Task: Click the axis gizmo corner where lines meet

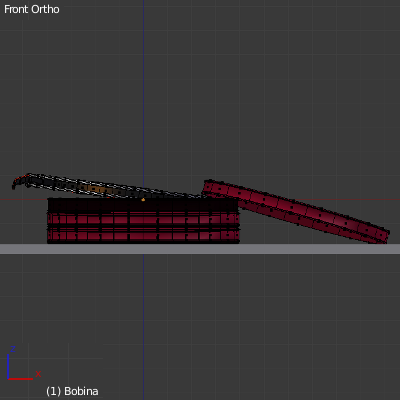Action: click(8, 379)
